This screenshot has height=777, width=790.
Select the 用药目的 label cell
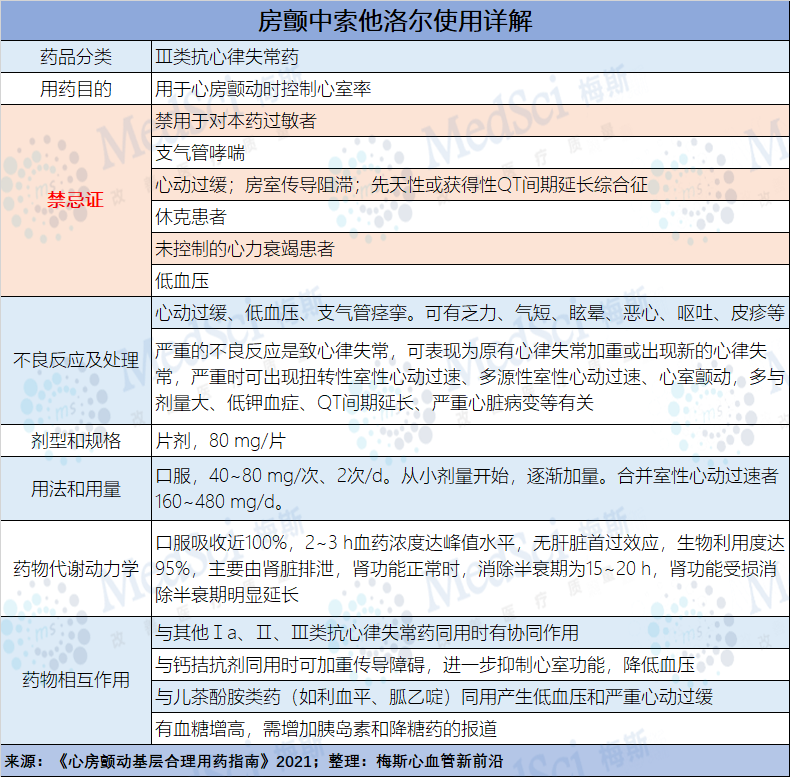[x=76, y=89]
